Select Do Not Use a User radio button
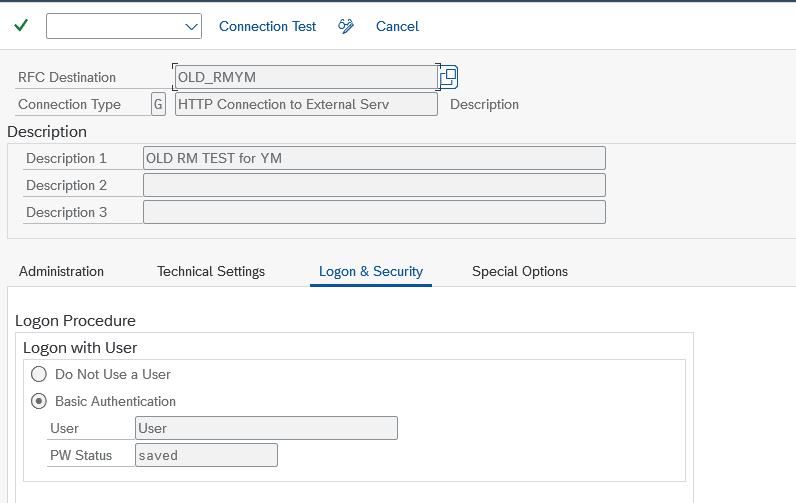 click(x=39, y=374)
